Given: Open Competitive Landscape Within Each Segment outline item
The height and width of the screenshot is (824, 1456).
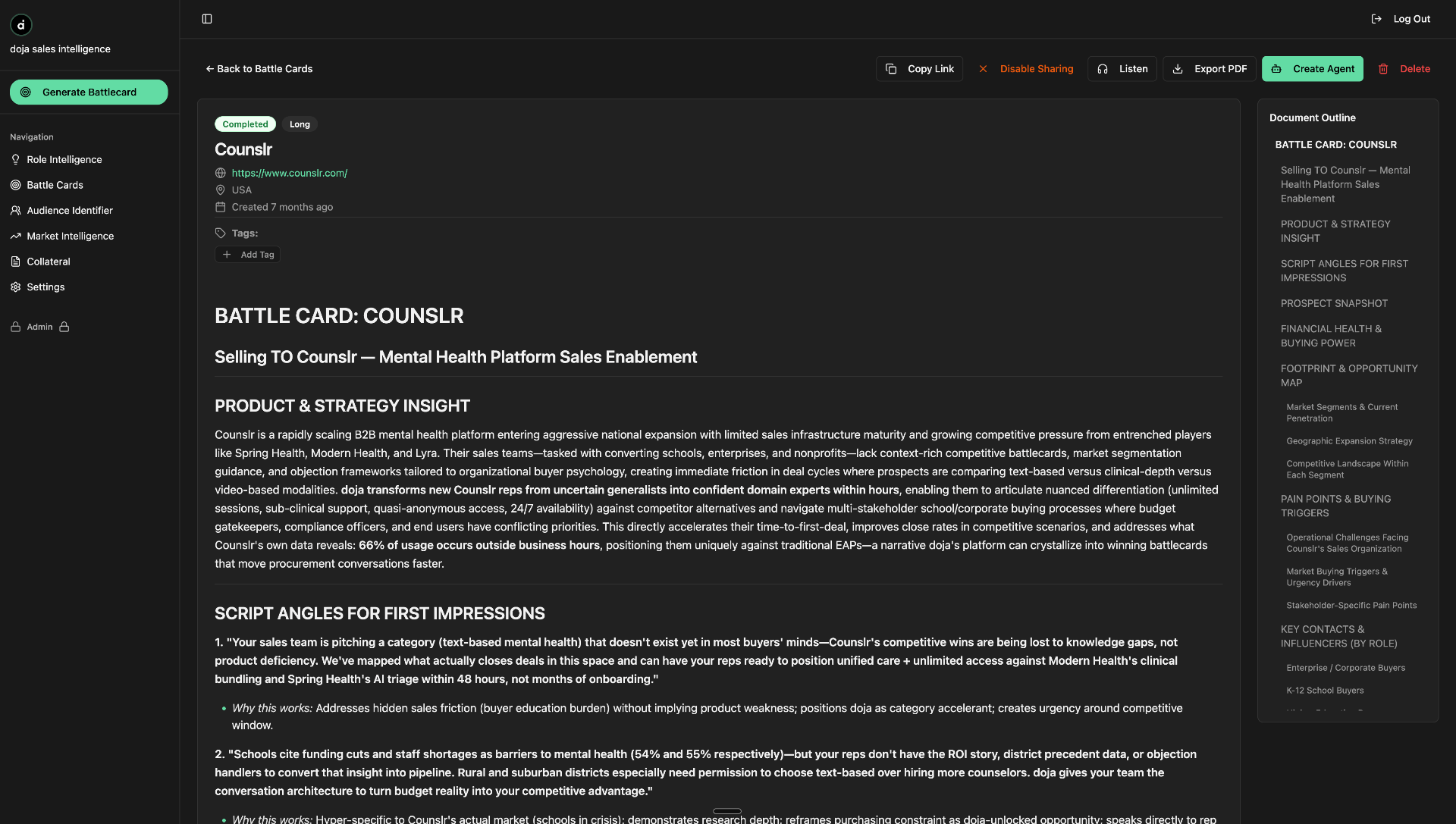Looking at the screenshot, I should click(1347, 469).
